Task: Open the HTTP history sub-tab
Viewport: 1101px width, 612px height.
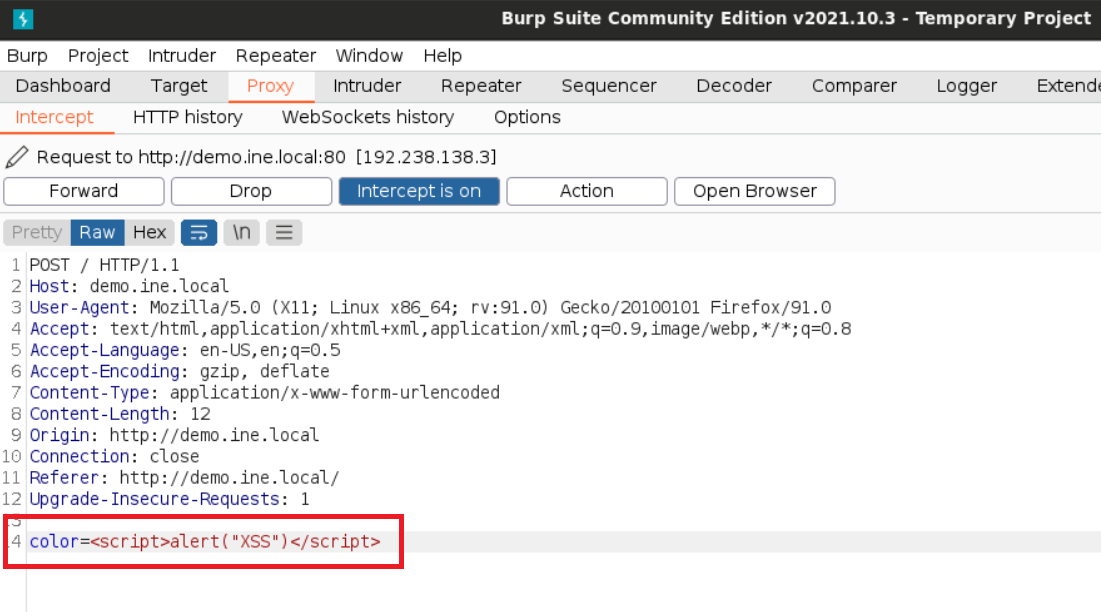Action: pos(187,117)
